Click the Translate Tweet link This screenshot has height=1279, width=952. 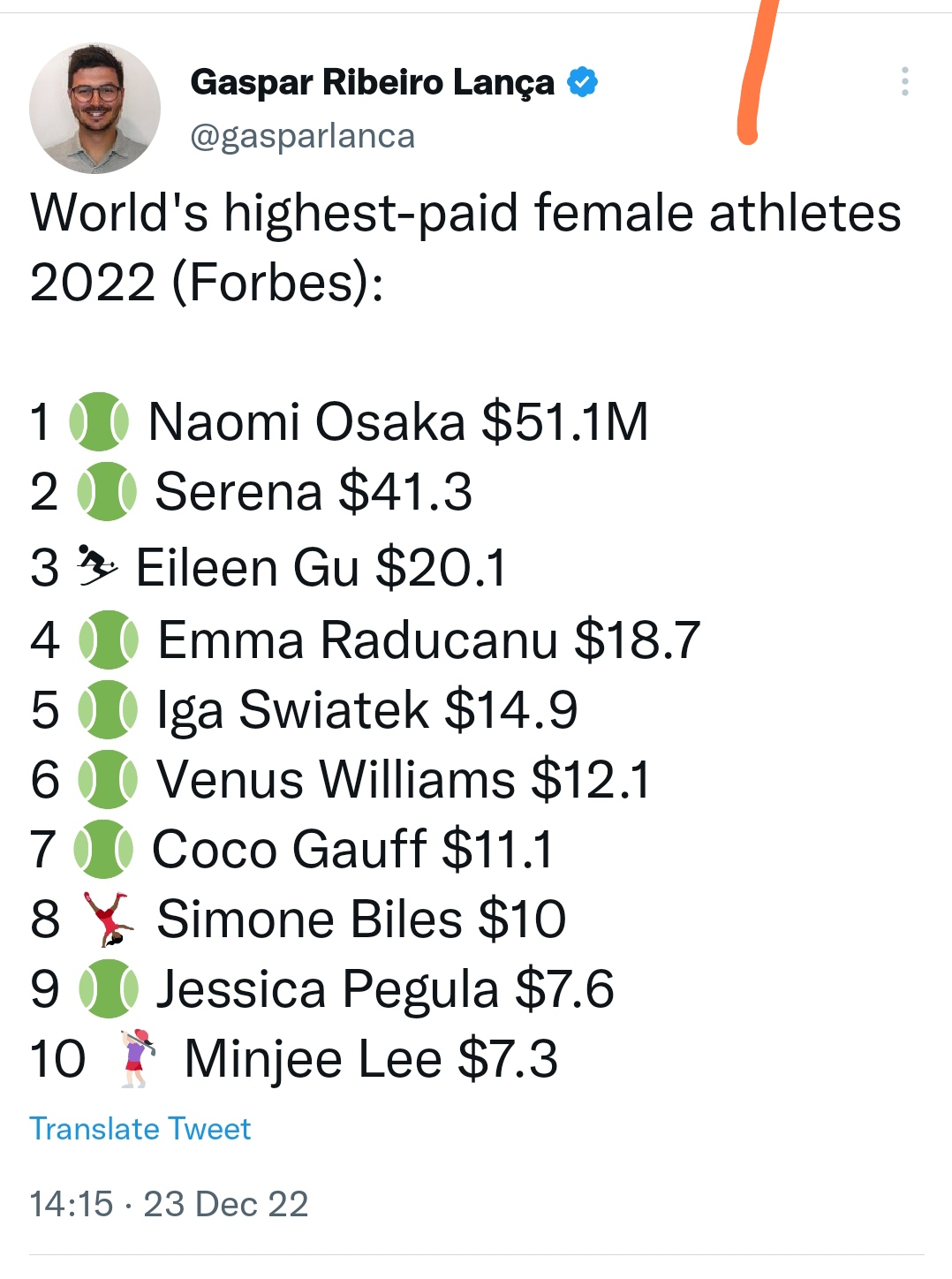click(x=140, y=1128)
